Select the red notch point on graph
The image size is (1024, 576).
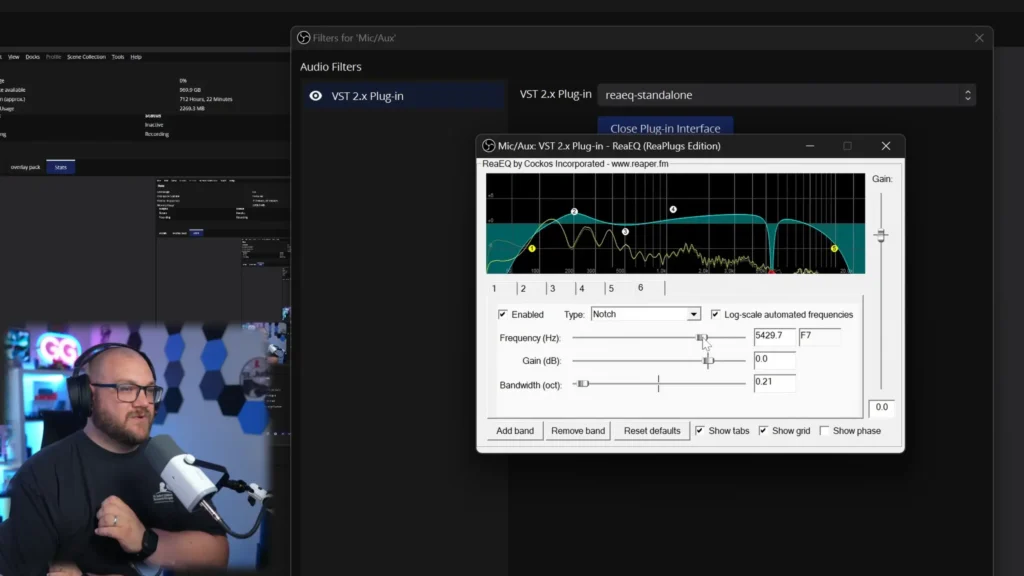pos(771,270)
